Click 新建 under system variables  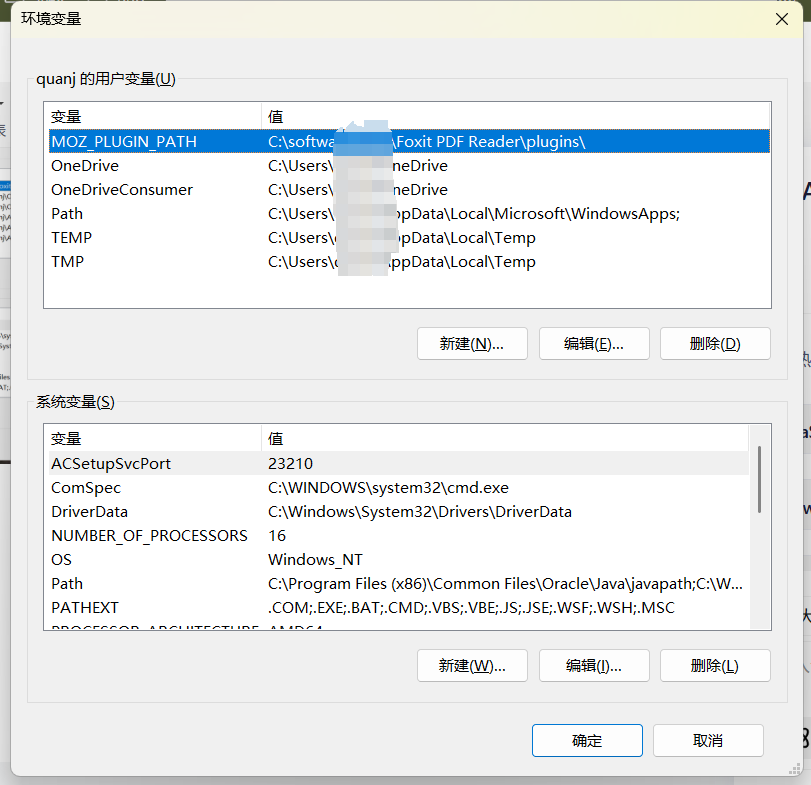(x=472, y=665)
